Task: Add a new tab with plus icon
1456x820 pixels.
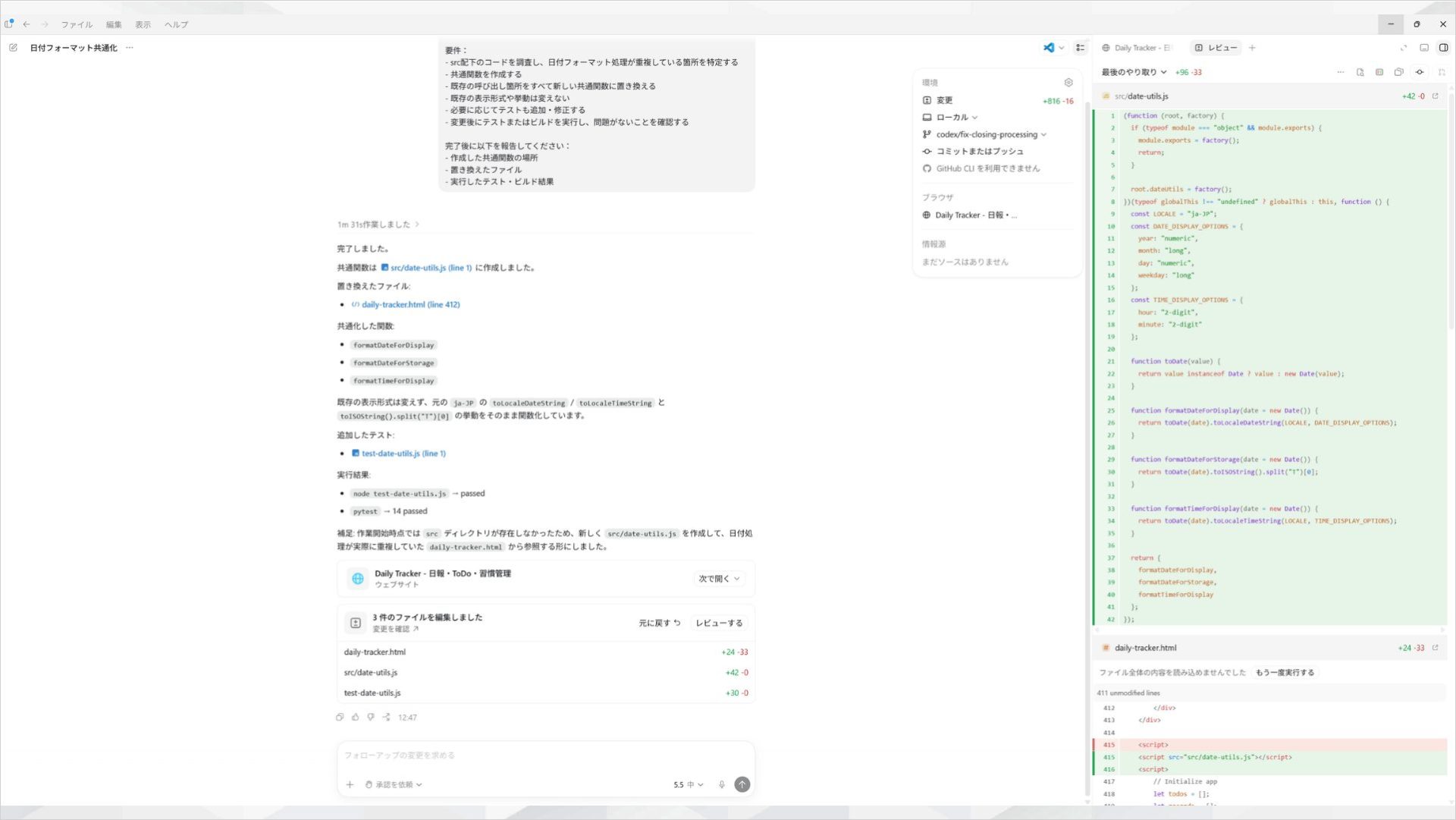Action: pos(1252,48)
